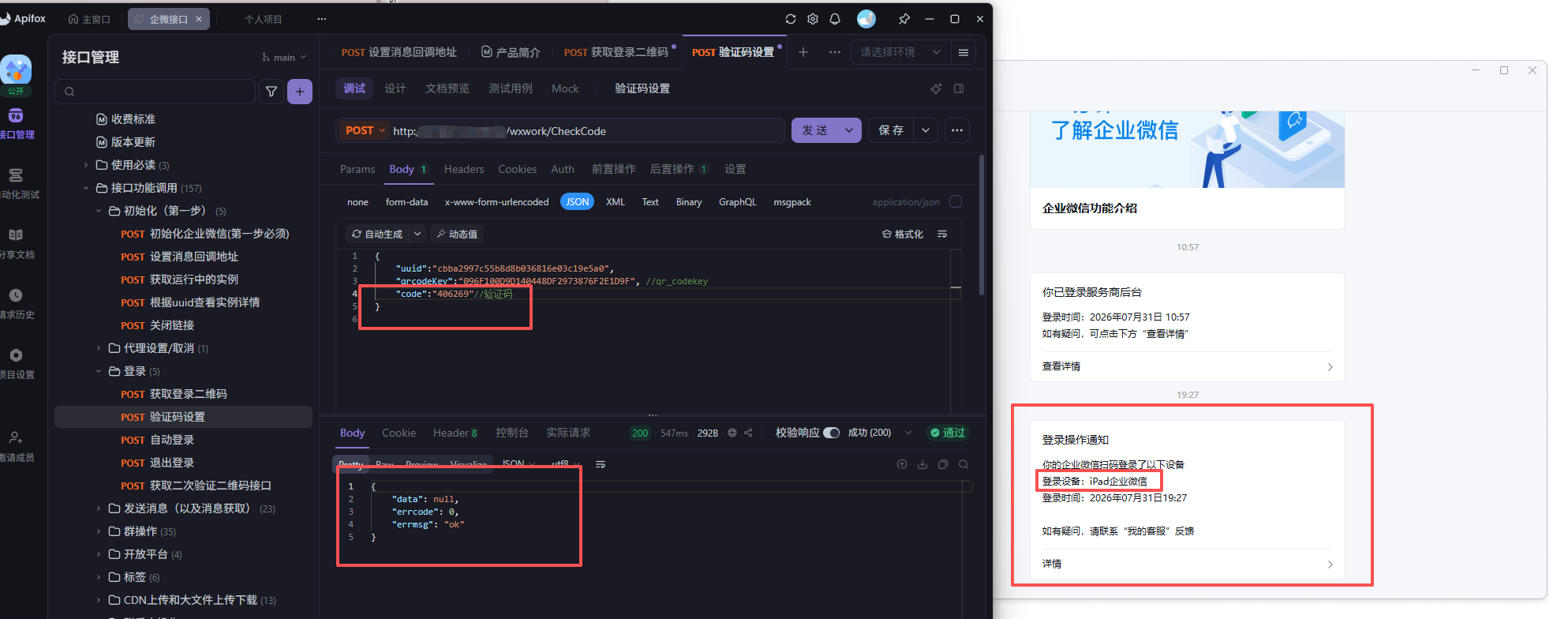This screenshot has height=619, width=1568.
Task: Toggle the application/json circle checkbox
Action: [956, 201]
